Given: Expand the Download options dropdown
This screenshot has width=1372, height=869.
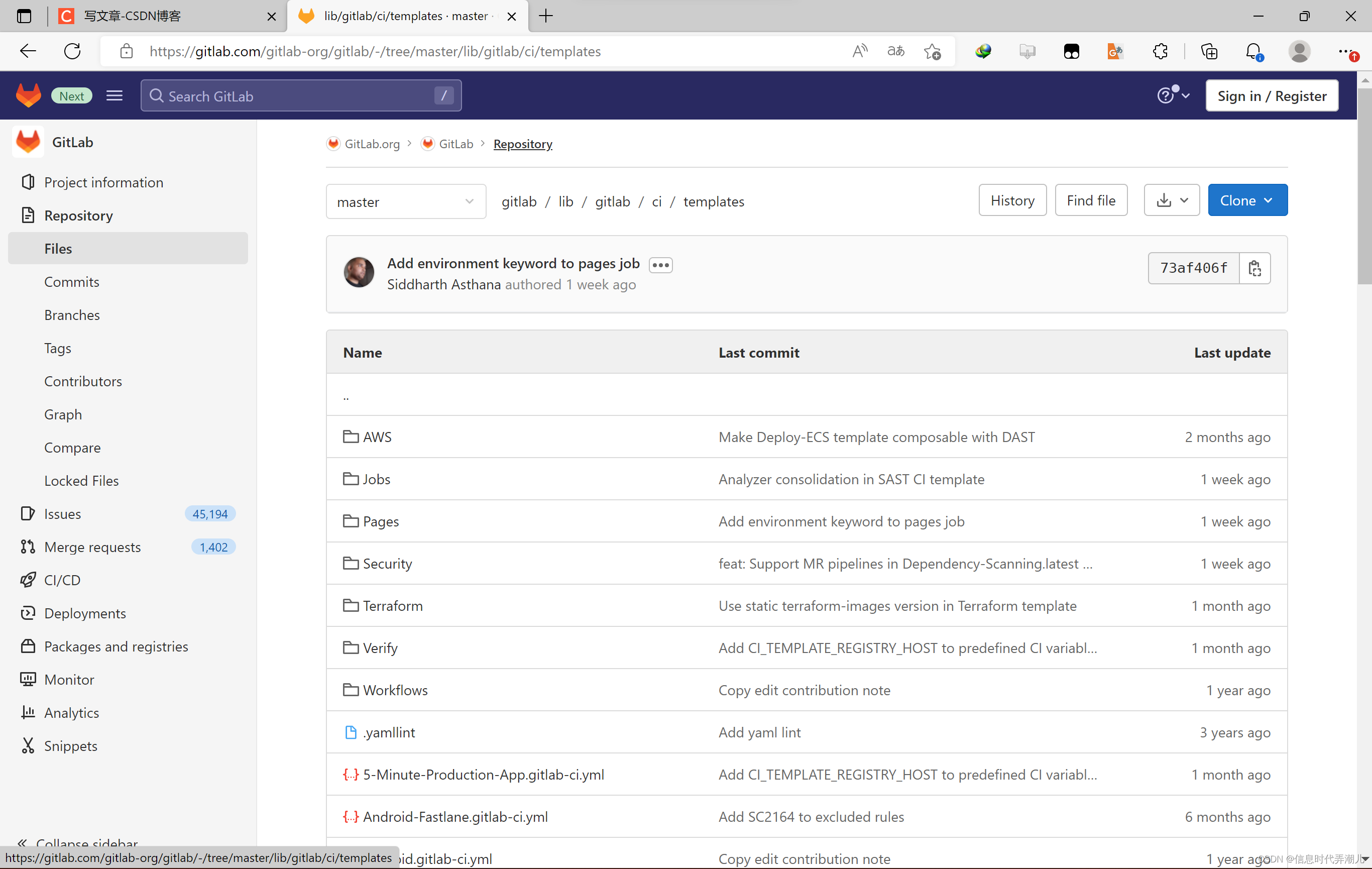Looking at the screenshot, I should pyautogui.click(x=1171, y=200).
